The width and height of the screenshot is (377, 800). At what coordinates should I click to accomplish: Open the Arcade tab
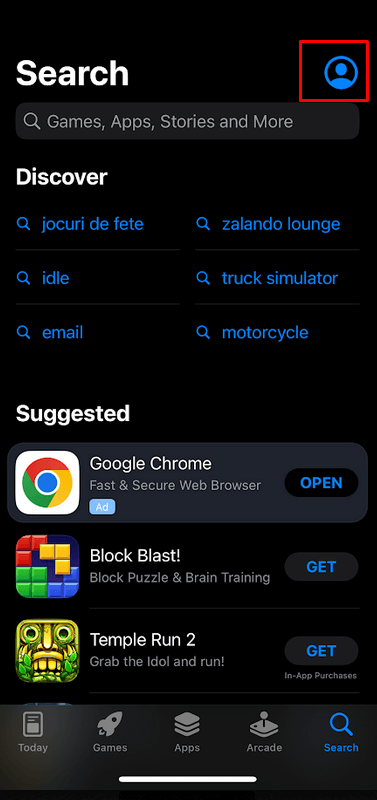pos(264,732)
